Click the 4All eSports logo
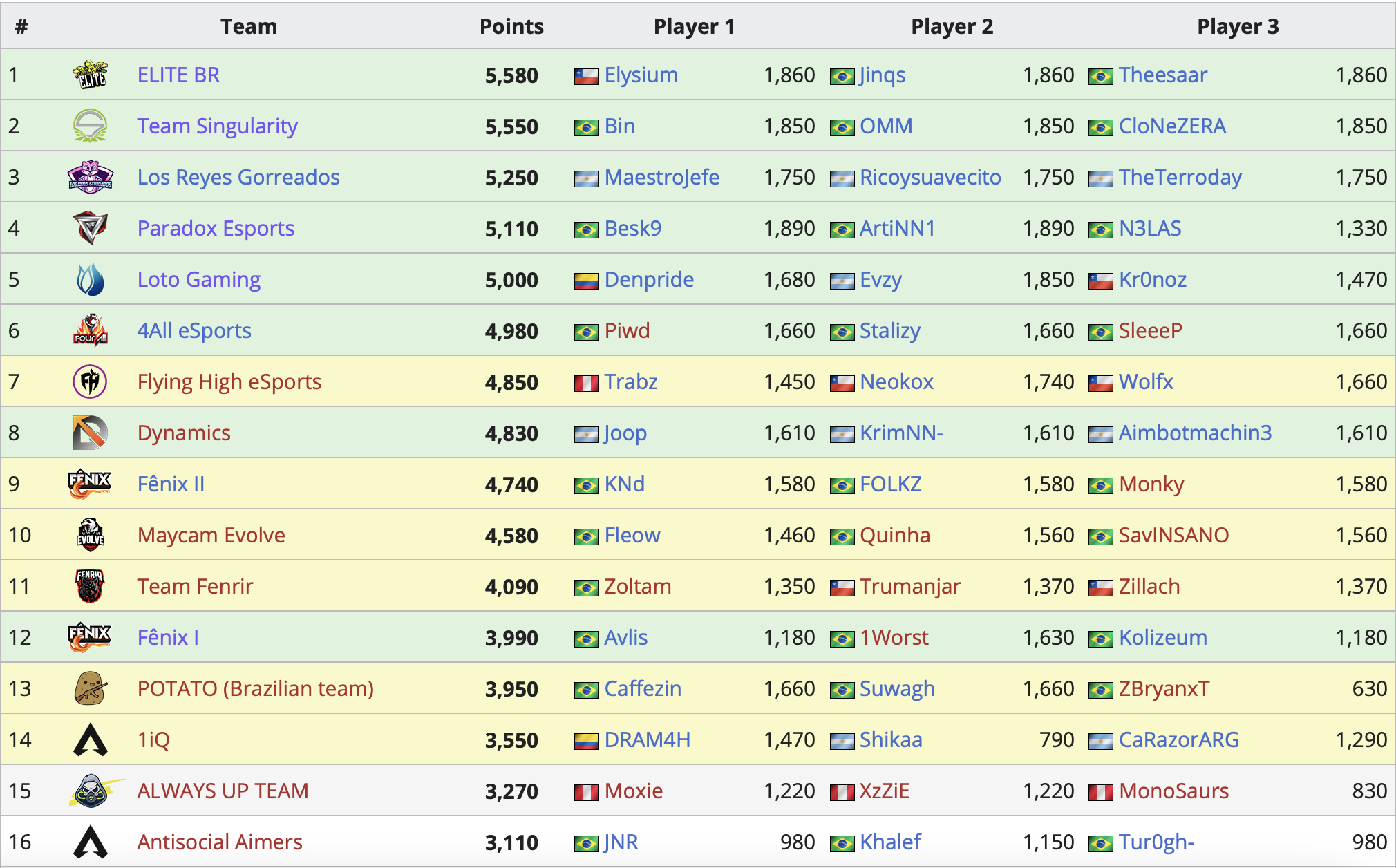The width and height of the screenshot is (1396, 868). [91, 330]
